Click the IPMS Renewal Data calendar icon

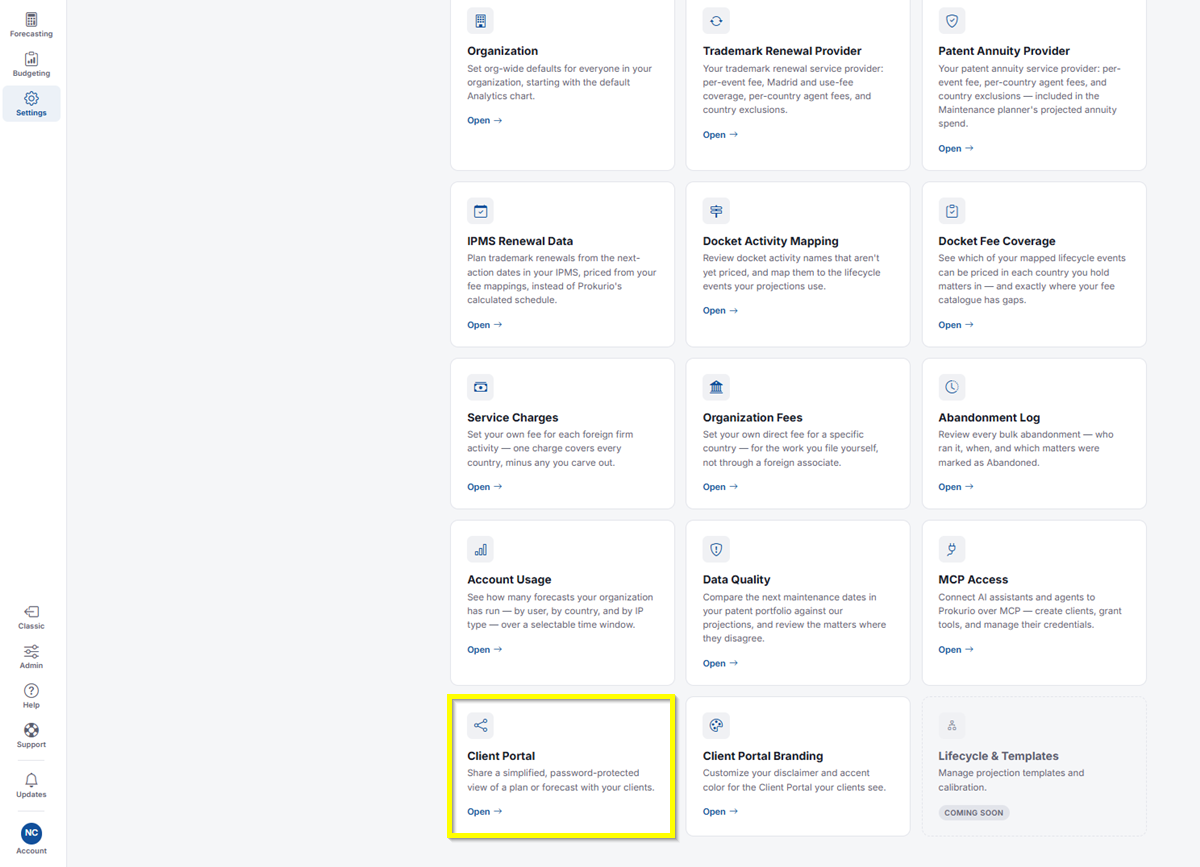480,211
